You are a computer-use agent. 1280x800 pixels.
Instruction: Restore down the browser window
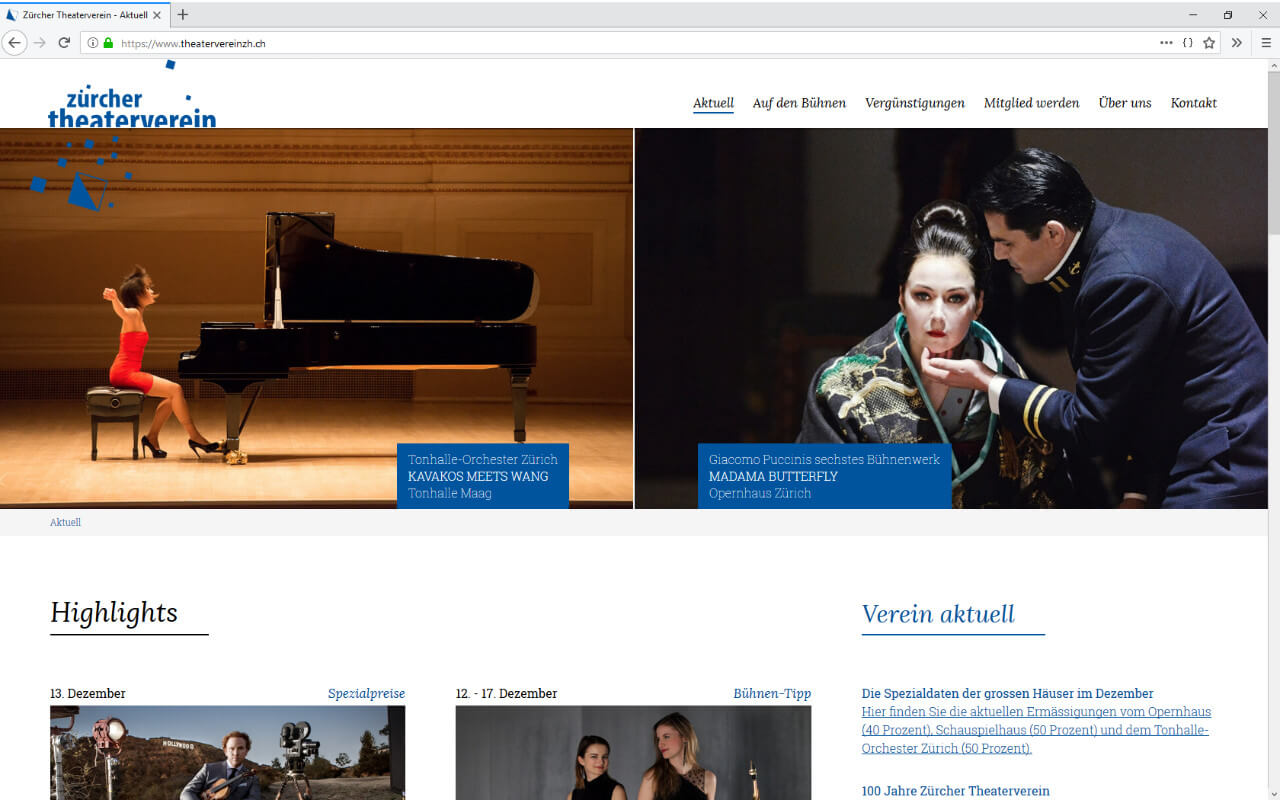1228,15
